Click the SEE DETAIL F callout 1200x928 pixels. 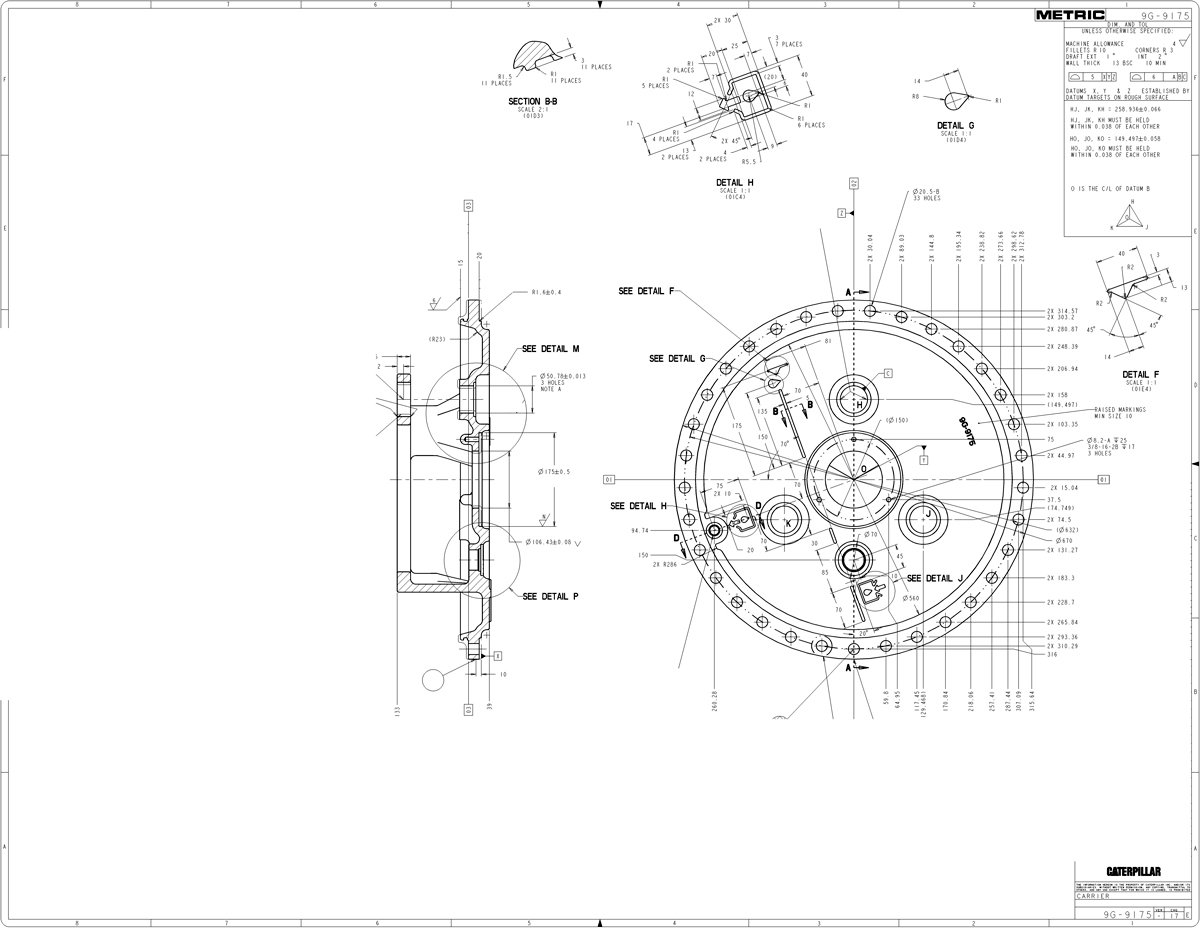tap(646, 291)
